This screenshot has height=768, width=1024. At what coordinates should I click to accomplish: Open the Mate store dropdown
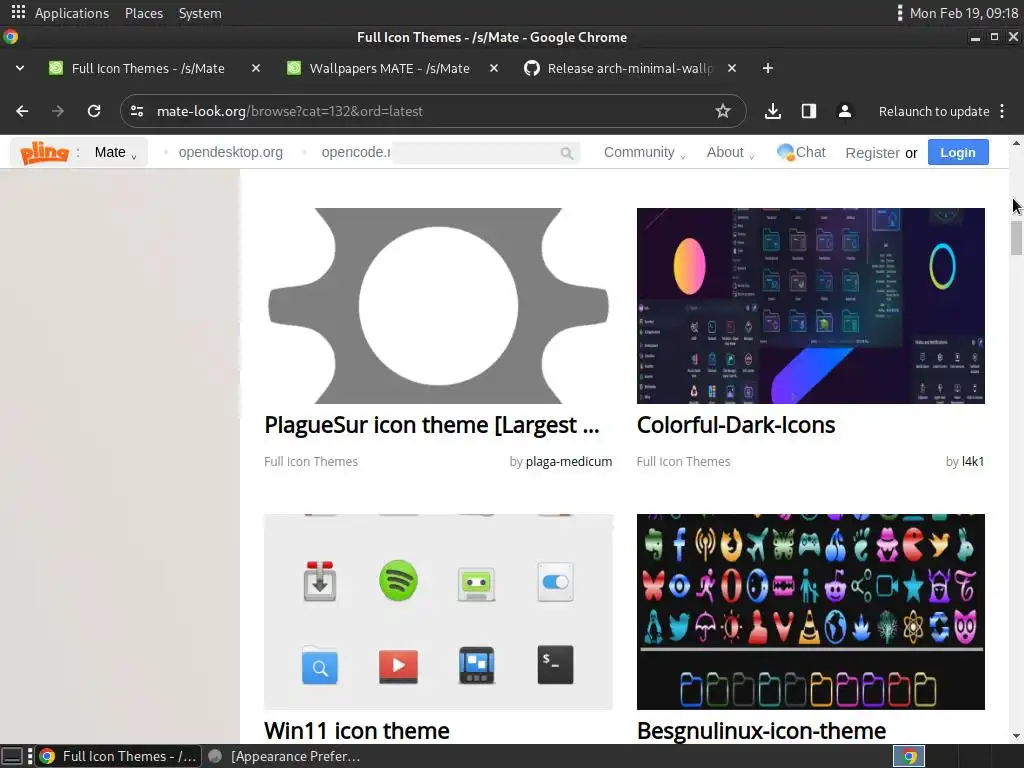(x=115, y=153)
